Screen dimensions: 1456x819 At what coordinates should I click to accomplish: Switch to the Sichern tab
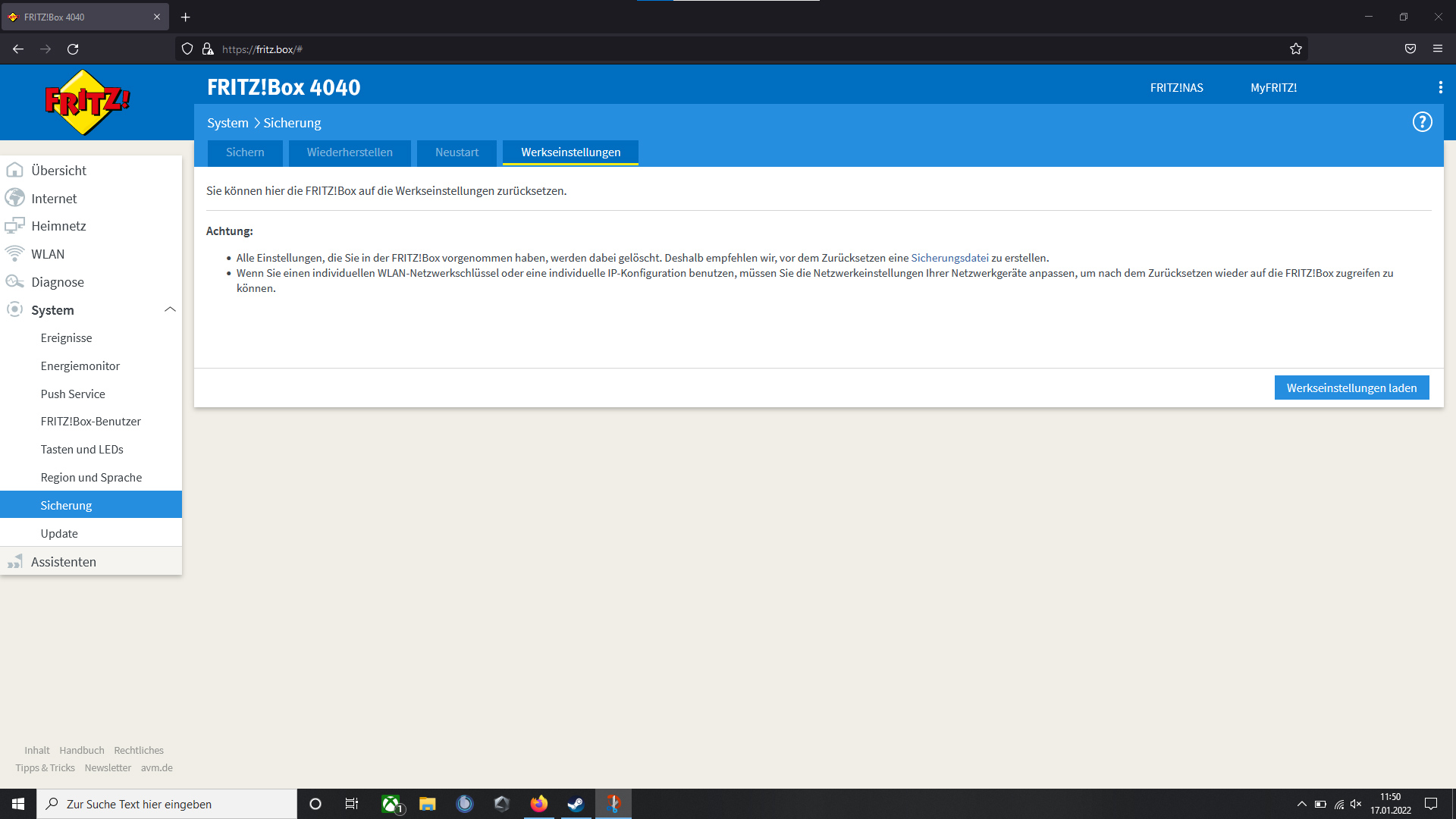(245, 152)
